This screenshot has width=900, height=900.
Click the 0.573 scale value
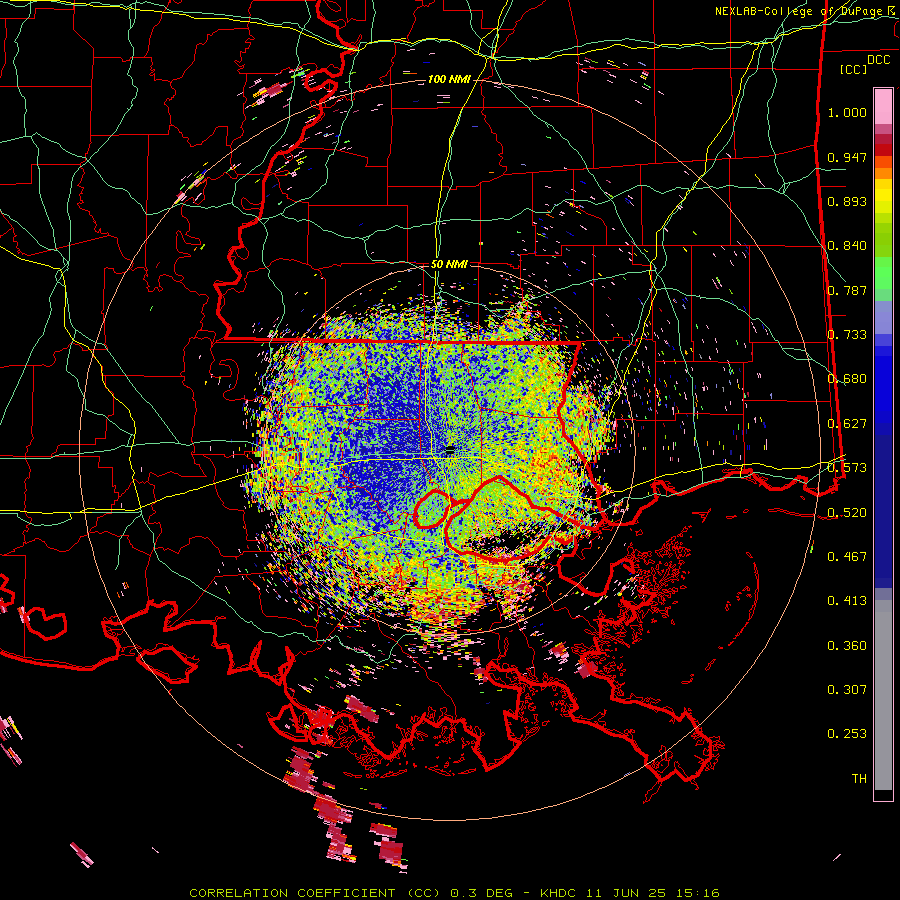(x=847, y=468)
